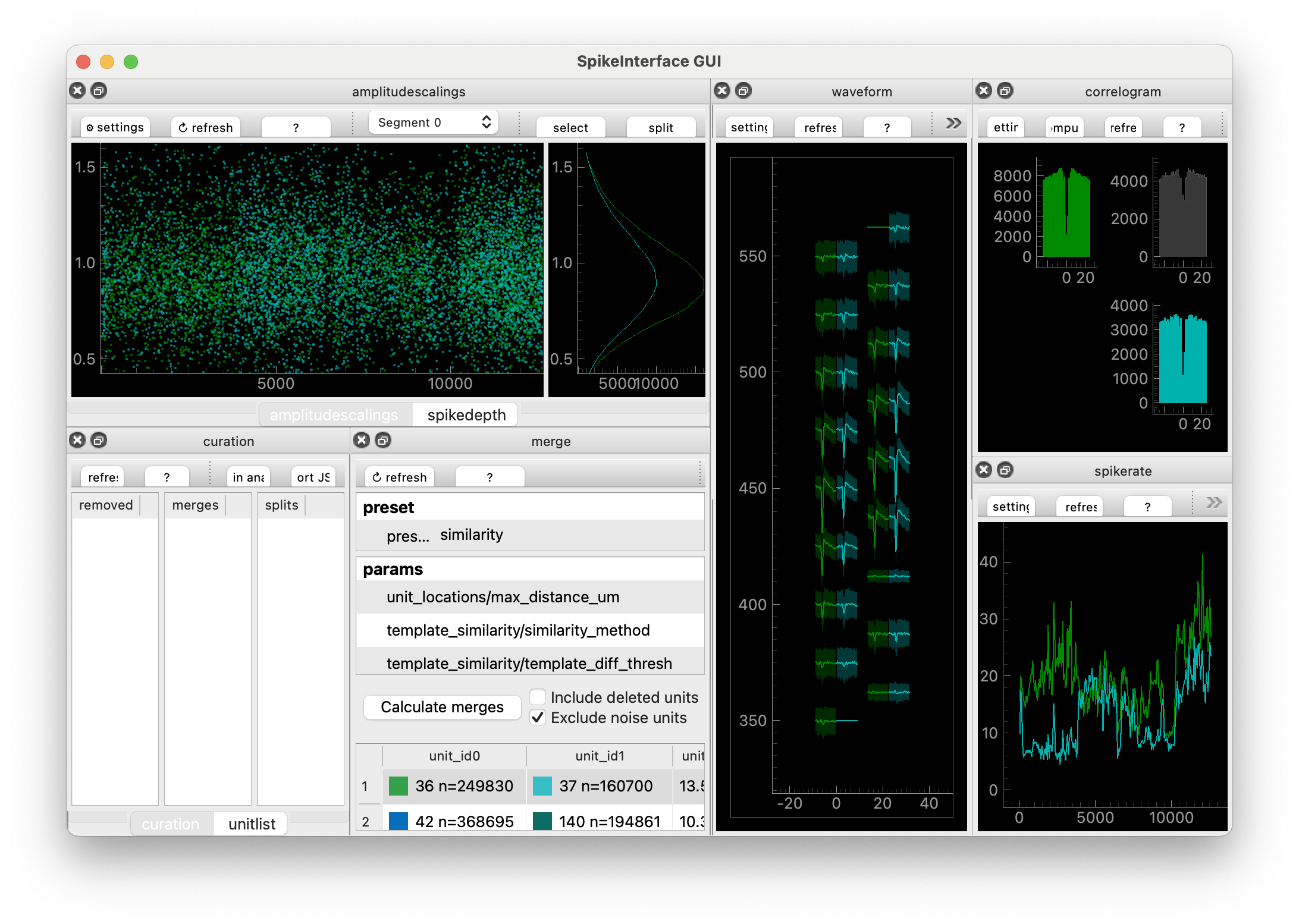Click the green color swatch for unit 36

[398, 786]
